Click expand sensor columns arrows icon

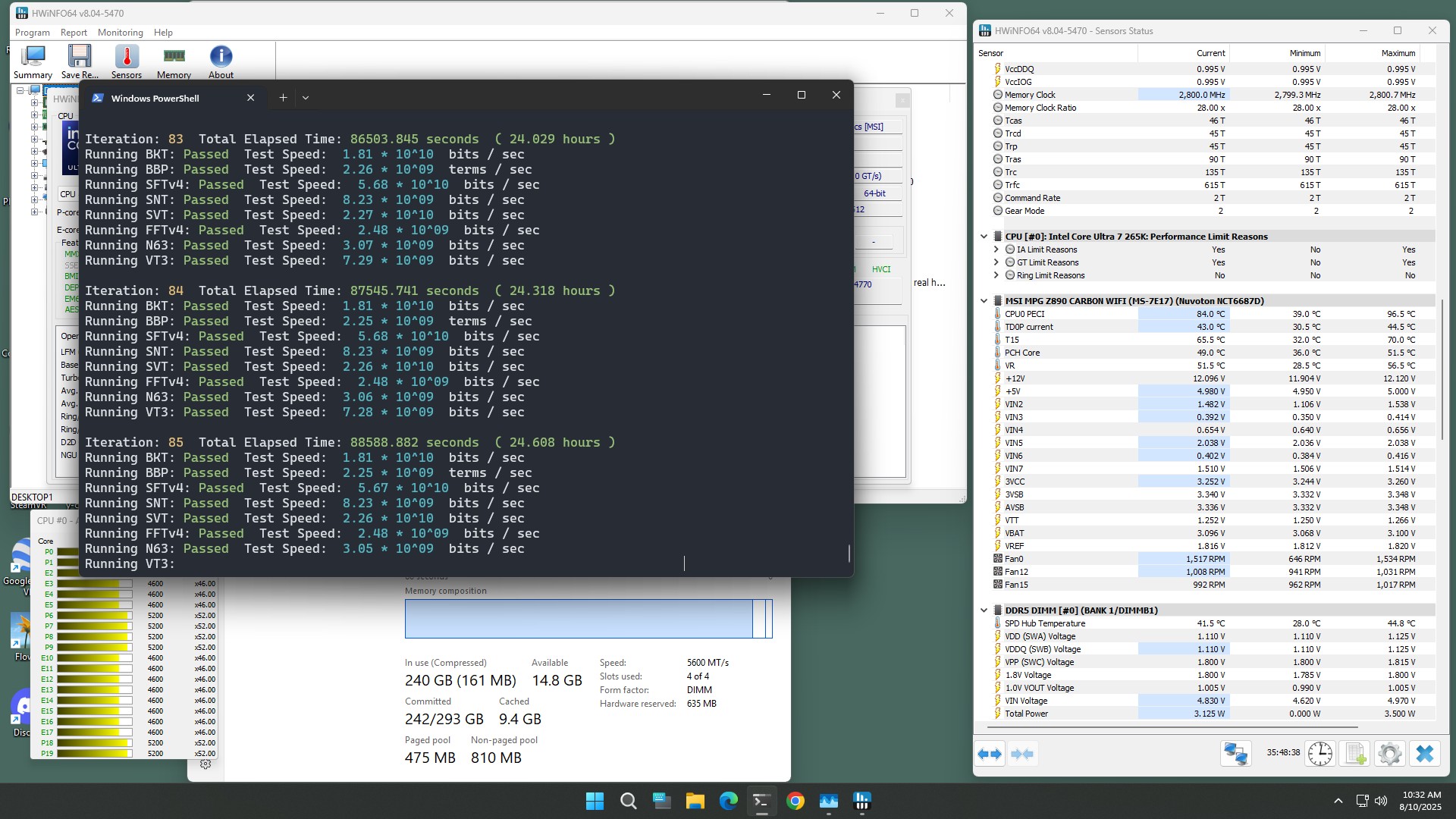[x=990, y=754]
